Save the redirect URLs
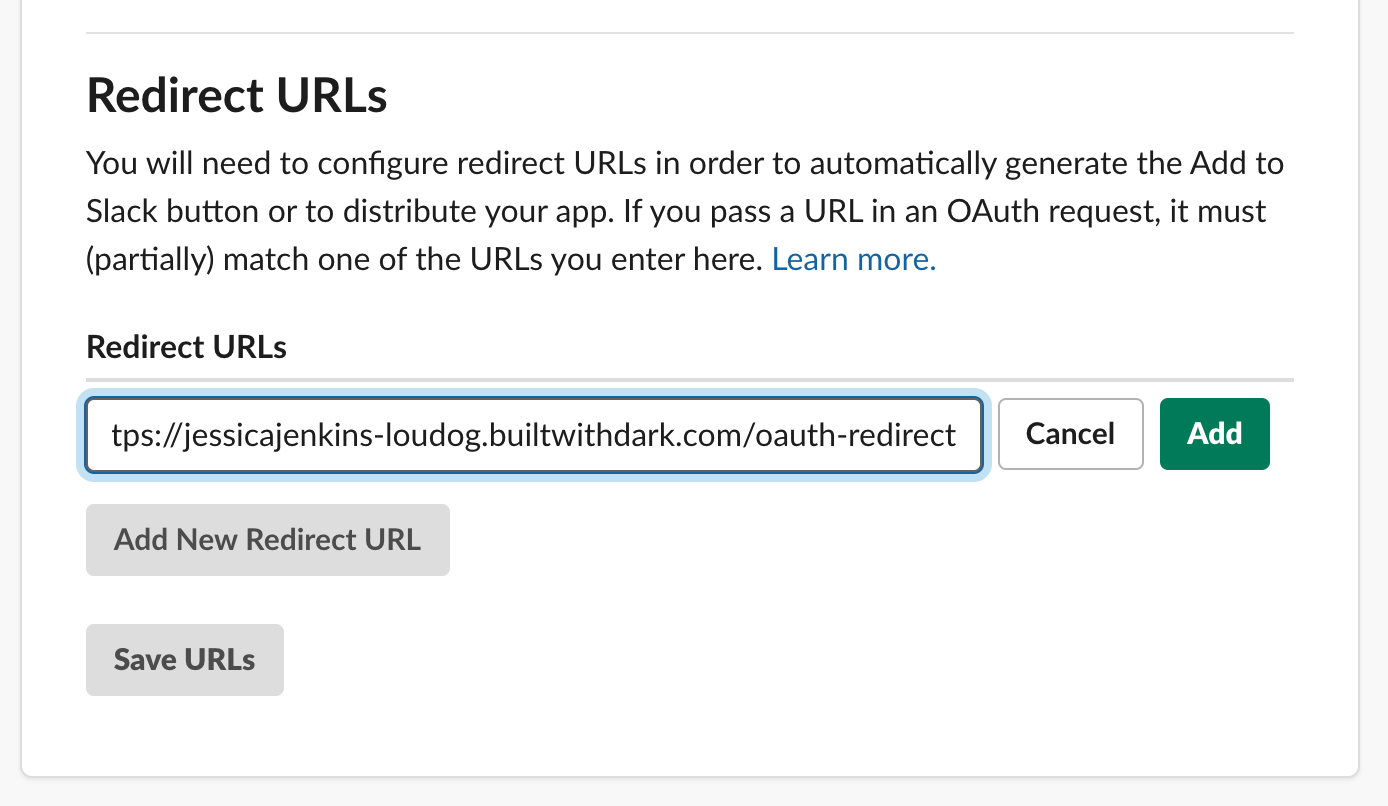The height and width of the screenshot is (806, 1388). [185, 660]
